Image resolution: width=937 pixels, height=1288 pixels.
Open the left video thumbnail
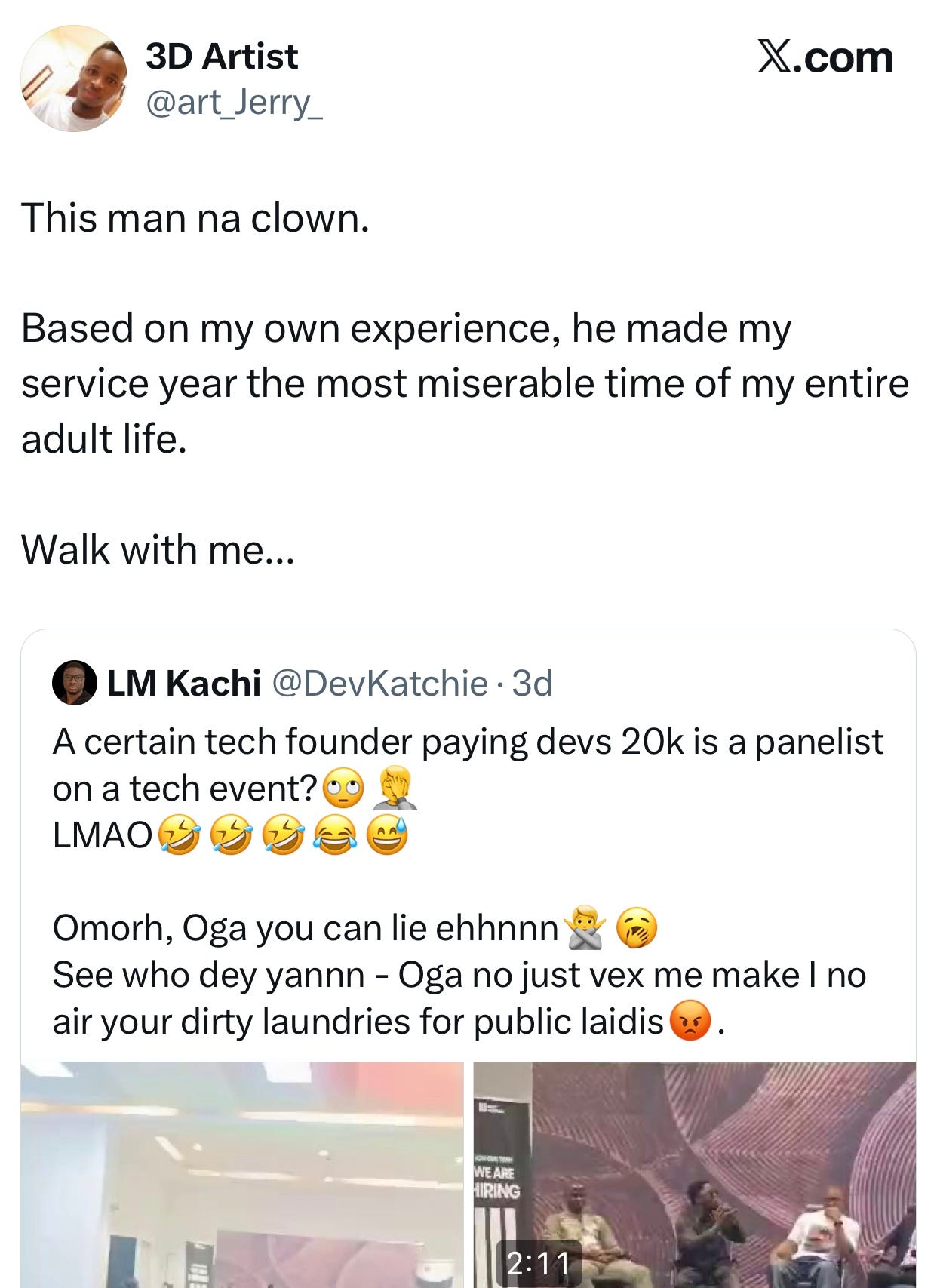[241, 1174]
